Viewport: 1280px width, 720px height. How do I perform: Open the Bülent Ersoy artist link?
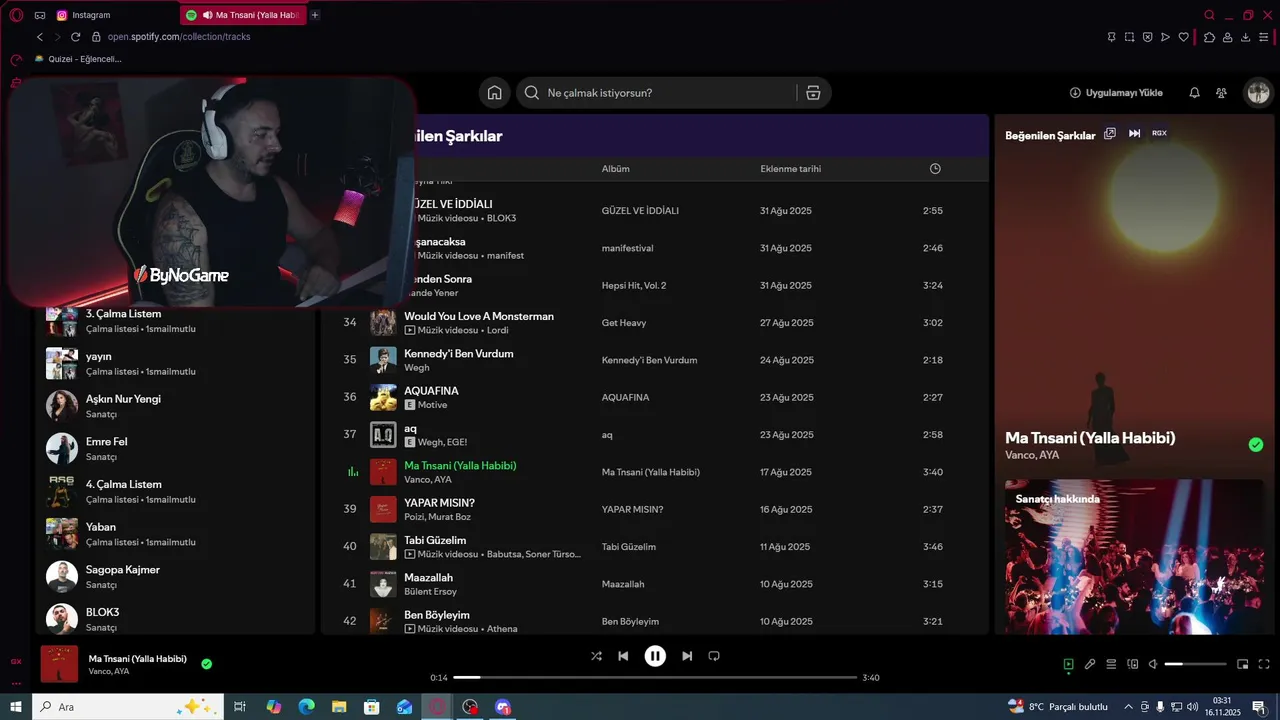point(430,592)
